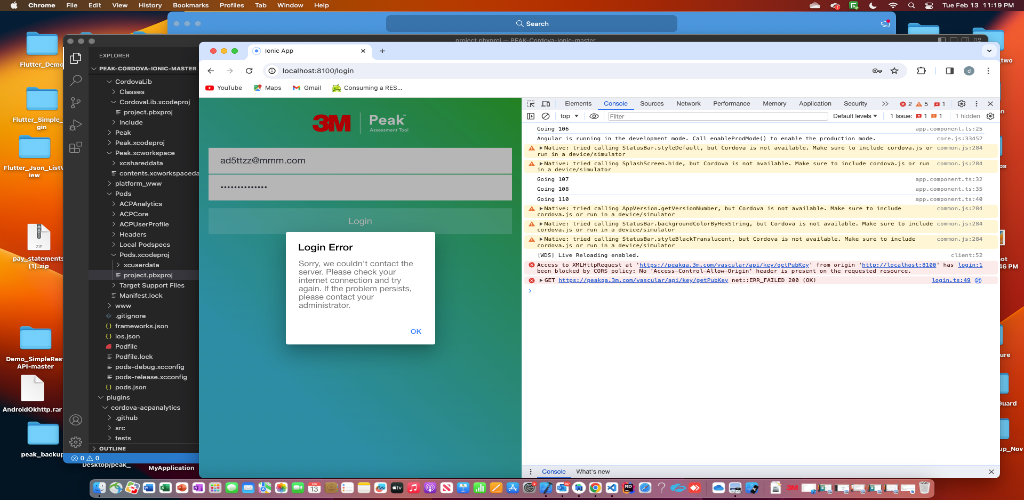Clear the console with the clear icon
1024x500 pixels.
pyautogui.click(x=545, y=116)
